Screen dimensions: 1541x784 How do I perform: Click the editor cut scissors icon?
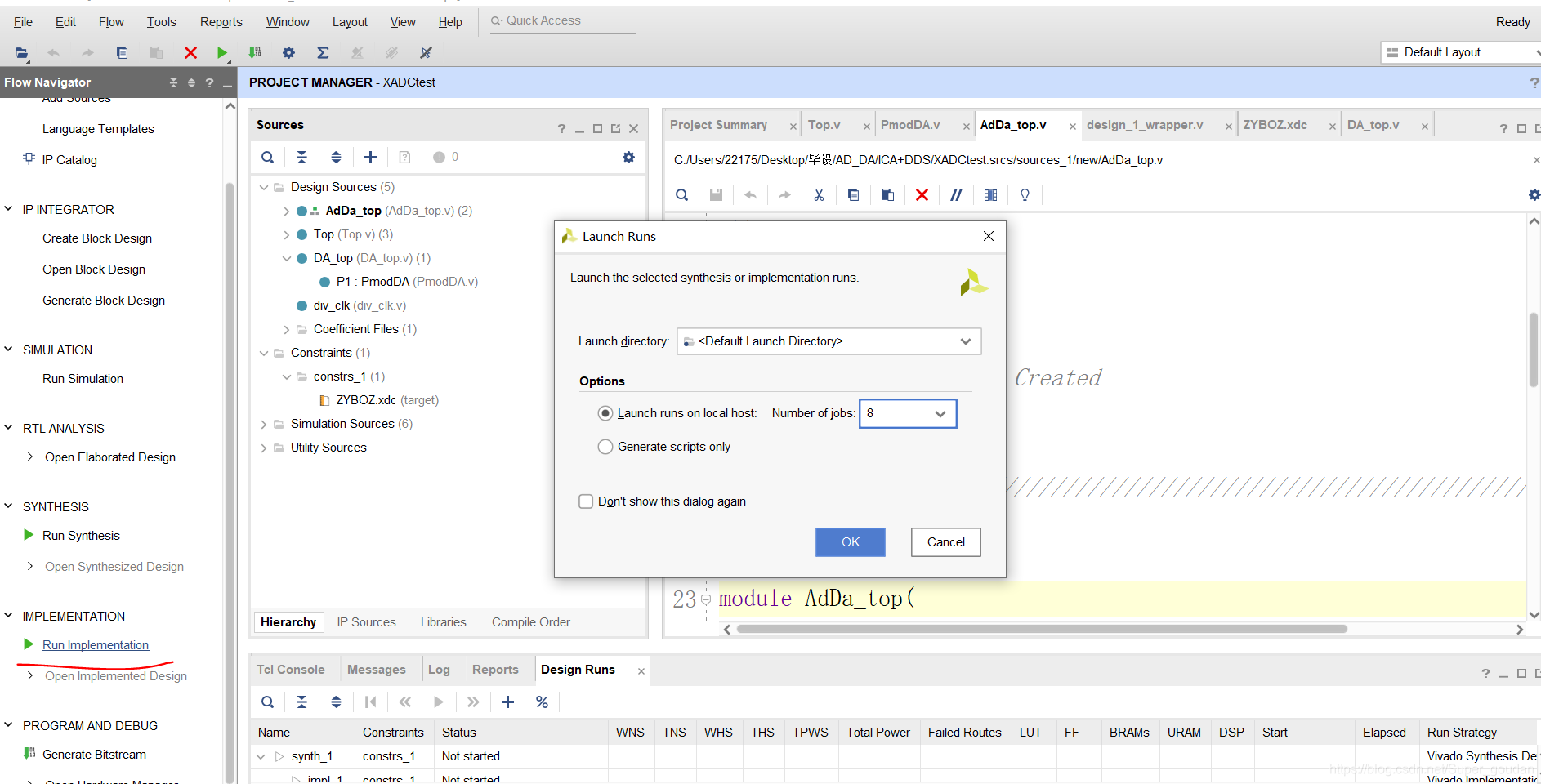(819, 195)
